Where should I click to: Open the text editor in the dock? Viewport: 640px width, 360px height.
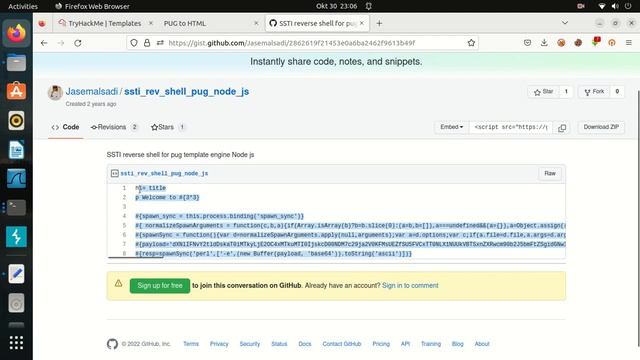tap(16, 274)
